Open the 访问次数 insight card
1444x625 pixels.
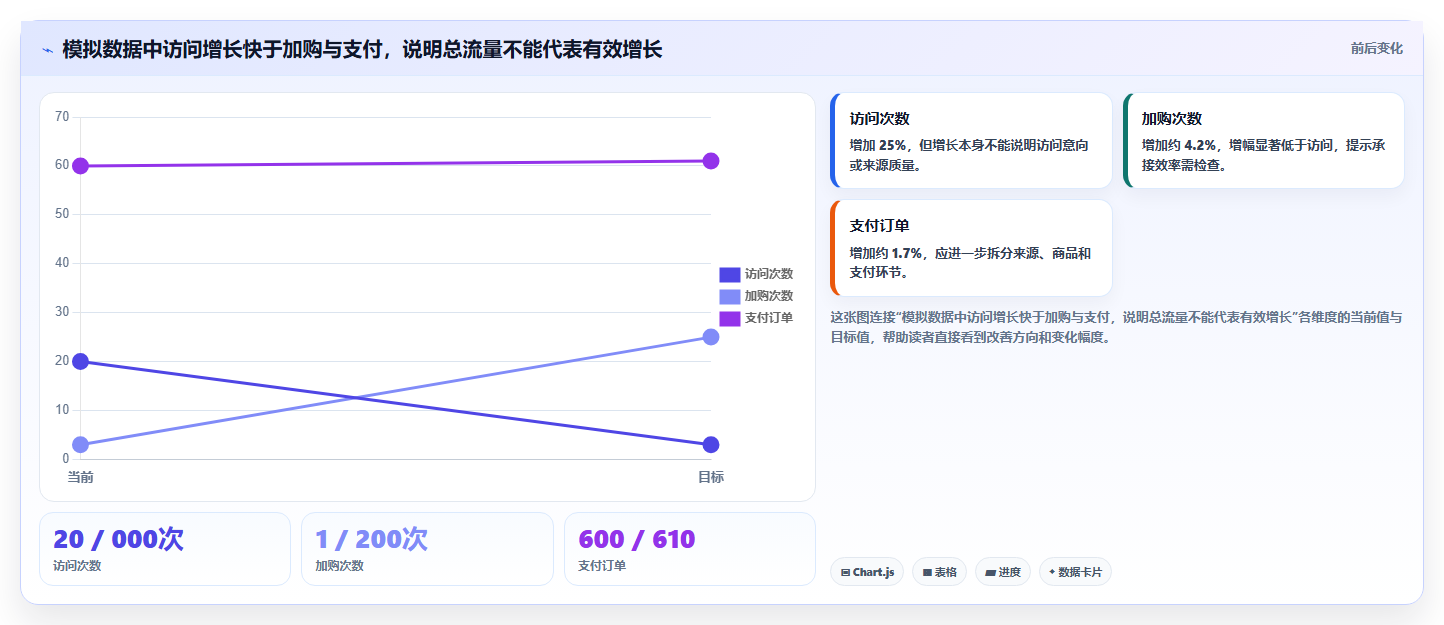tap(971, 141)
